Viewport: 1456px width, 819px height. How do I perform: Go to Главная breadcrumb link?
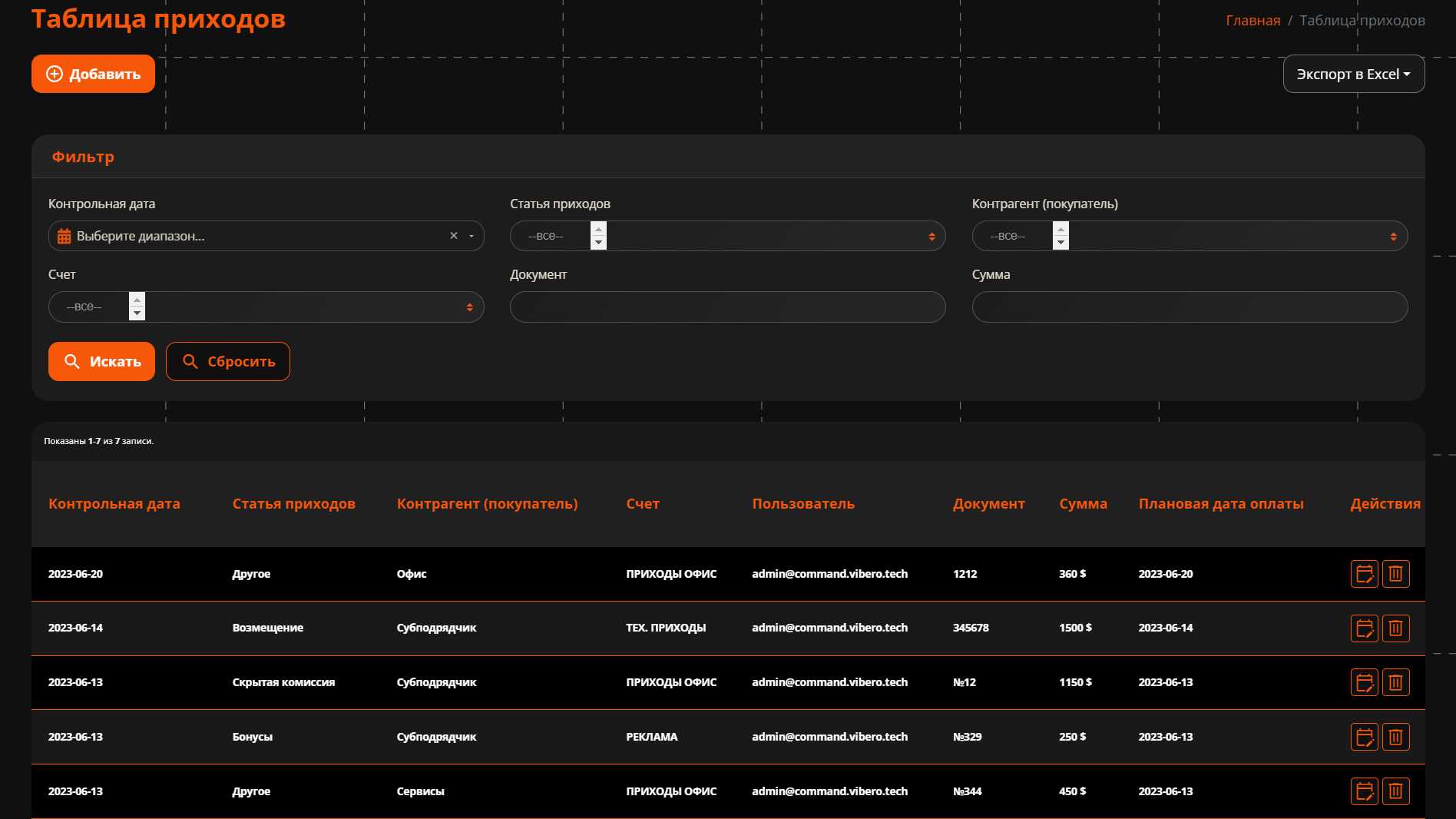pos(1252,21)
